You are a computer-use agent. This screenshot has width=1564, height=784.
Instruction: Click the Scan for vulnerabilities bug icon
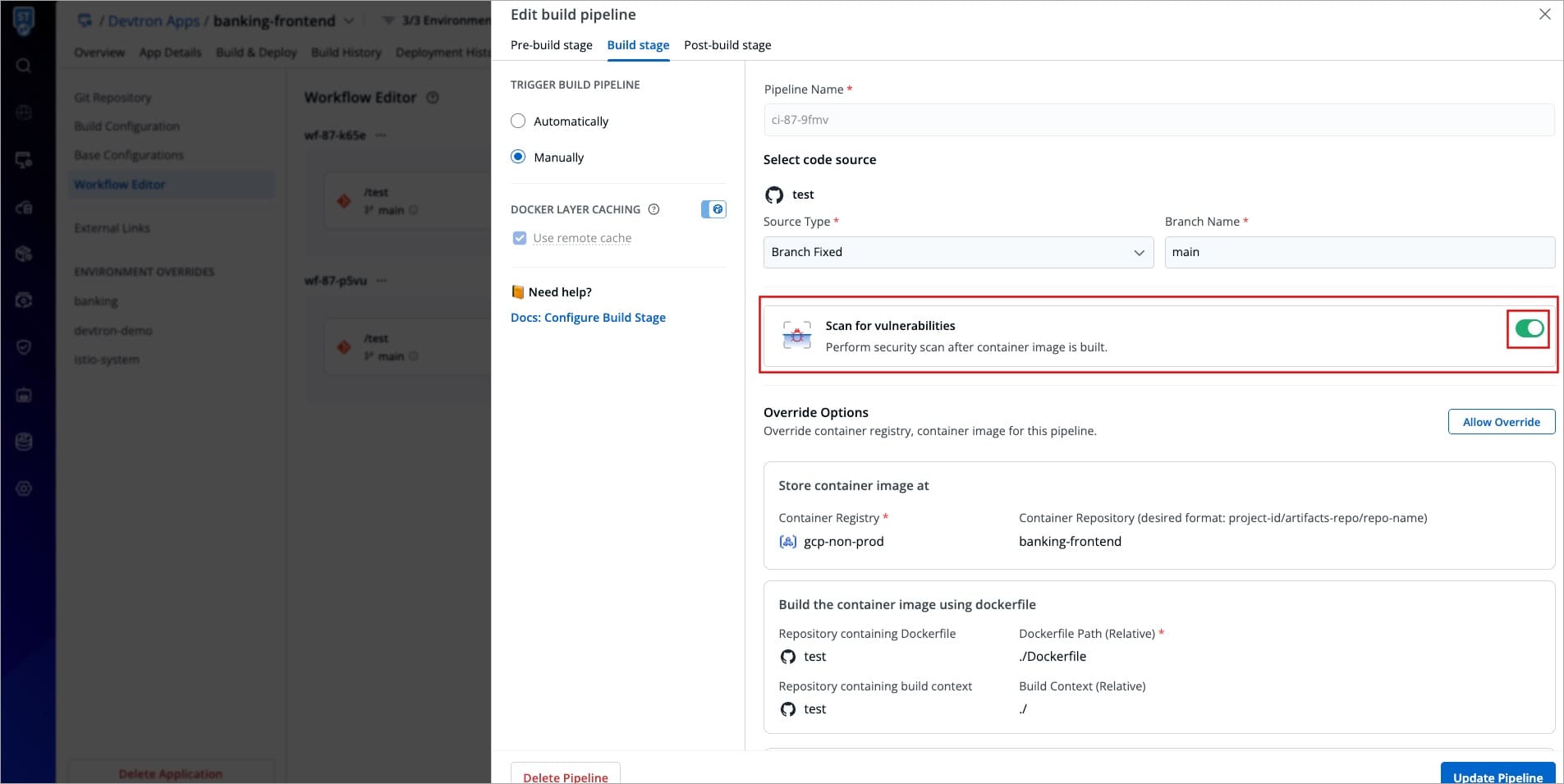[796, 336]
